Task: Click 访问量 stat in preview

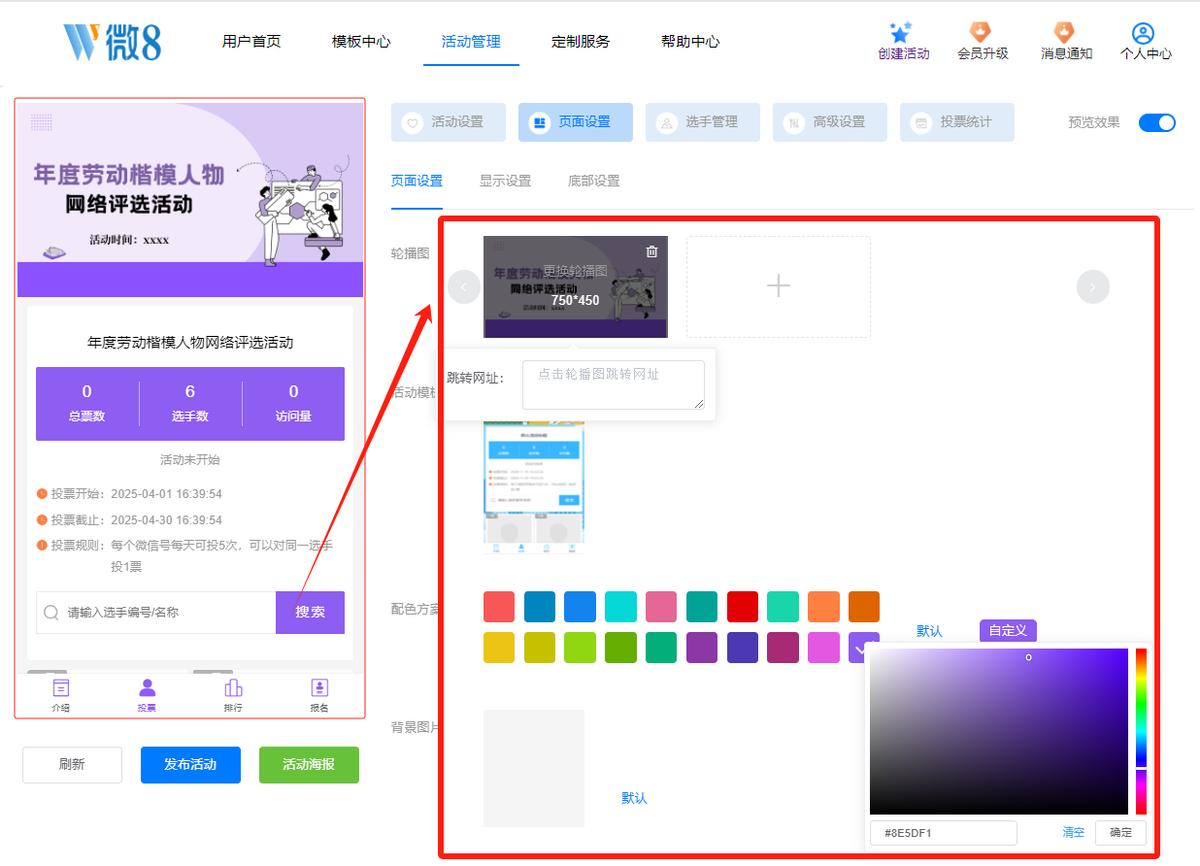Action: [293, 403]
